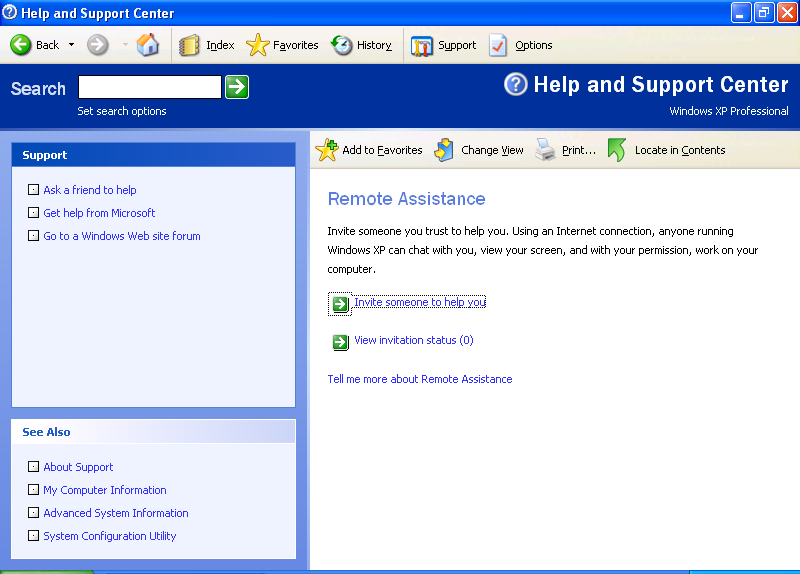Click the Print... label
The width and height of the screenshot is (800, 574).
(x=579, y=150)
